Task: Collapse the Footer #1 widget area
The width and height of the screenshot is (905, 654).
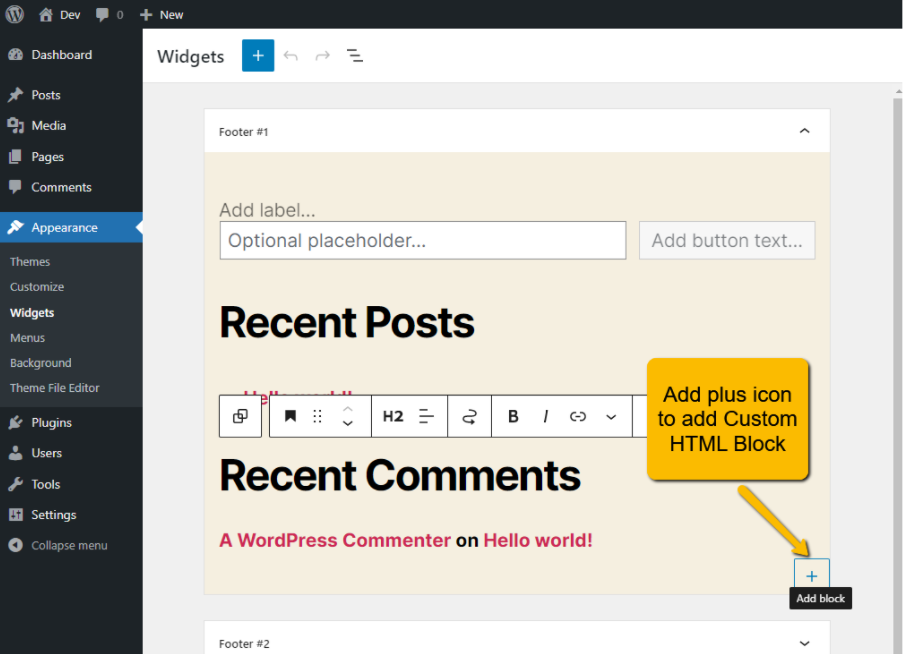Action: 804,130
